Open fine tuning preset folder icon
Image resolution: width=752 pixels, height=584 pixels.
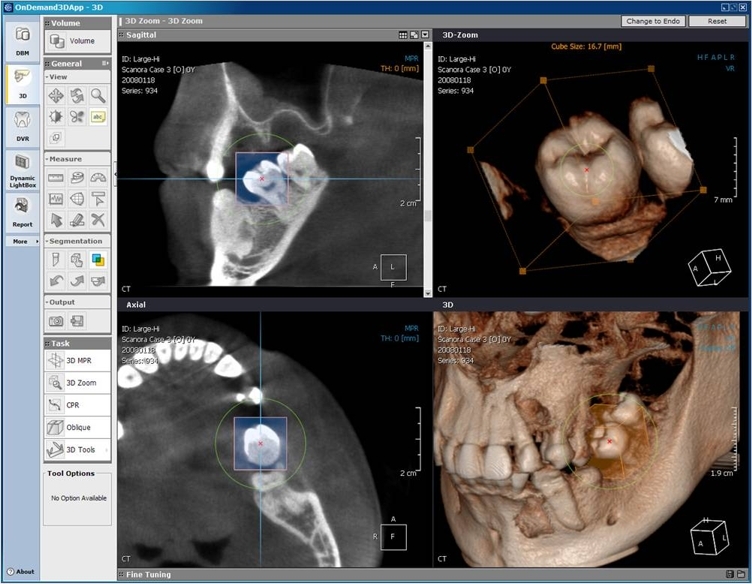[x=740, y=574]
